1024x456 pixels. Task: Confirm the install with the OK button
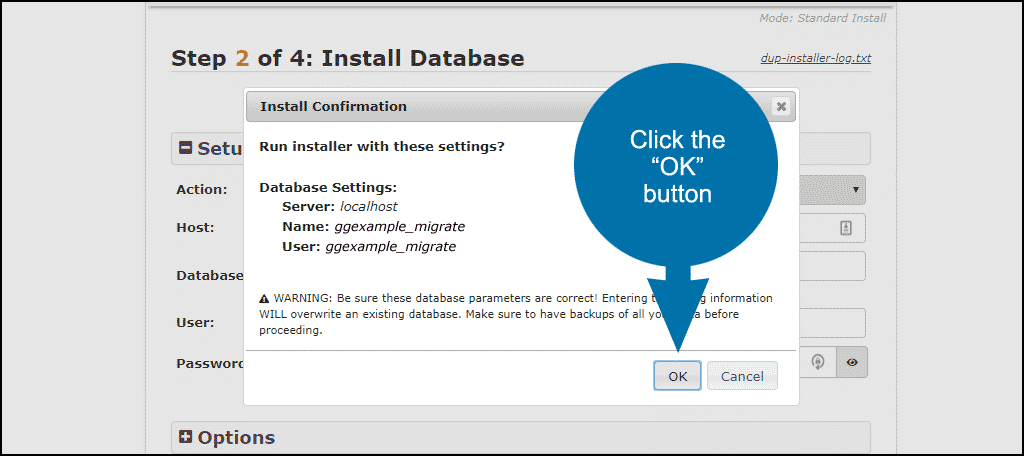click(x=677, y=376)
